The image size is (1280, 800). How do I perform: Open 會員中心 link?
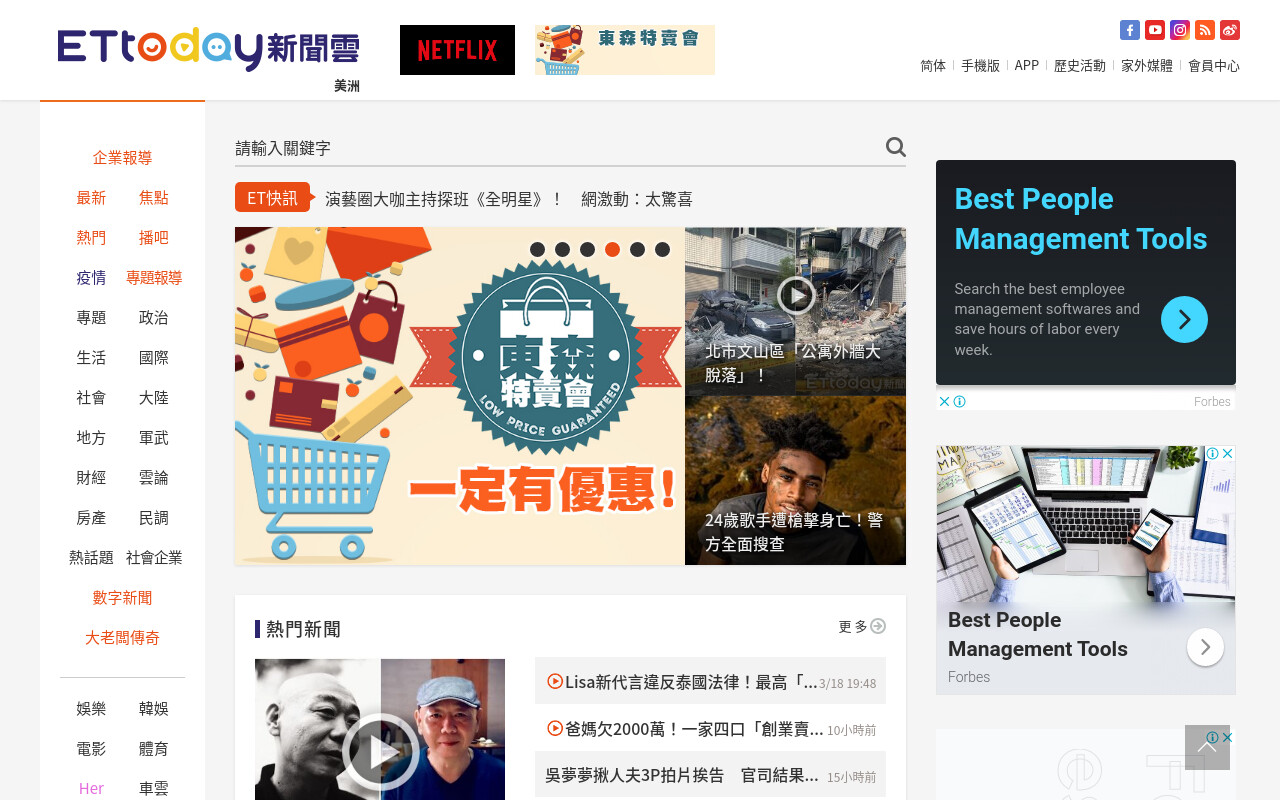click(x=1214, y=65)
